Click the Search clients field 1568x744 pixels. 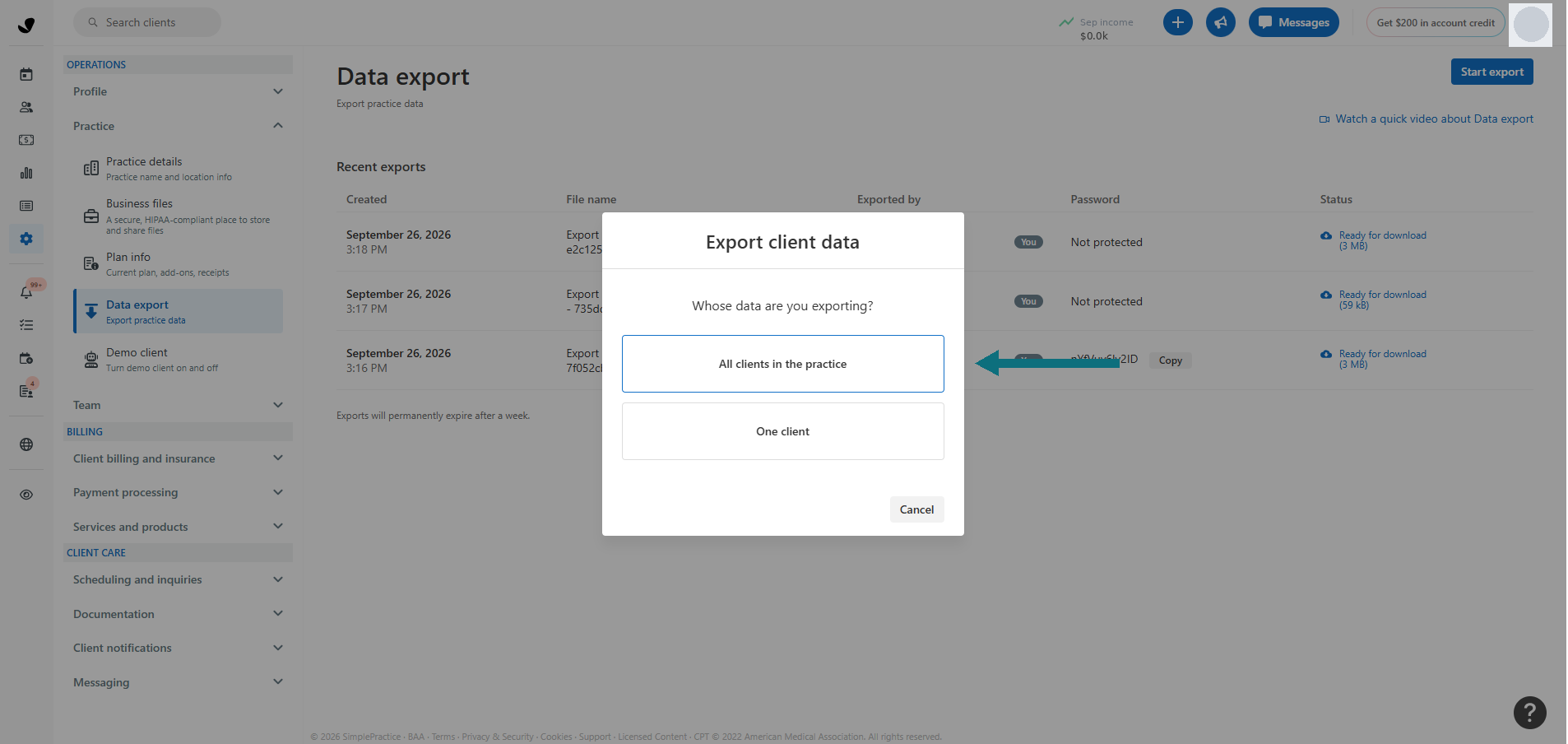pyautogui.click(x=147, y=22)
